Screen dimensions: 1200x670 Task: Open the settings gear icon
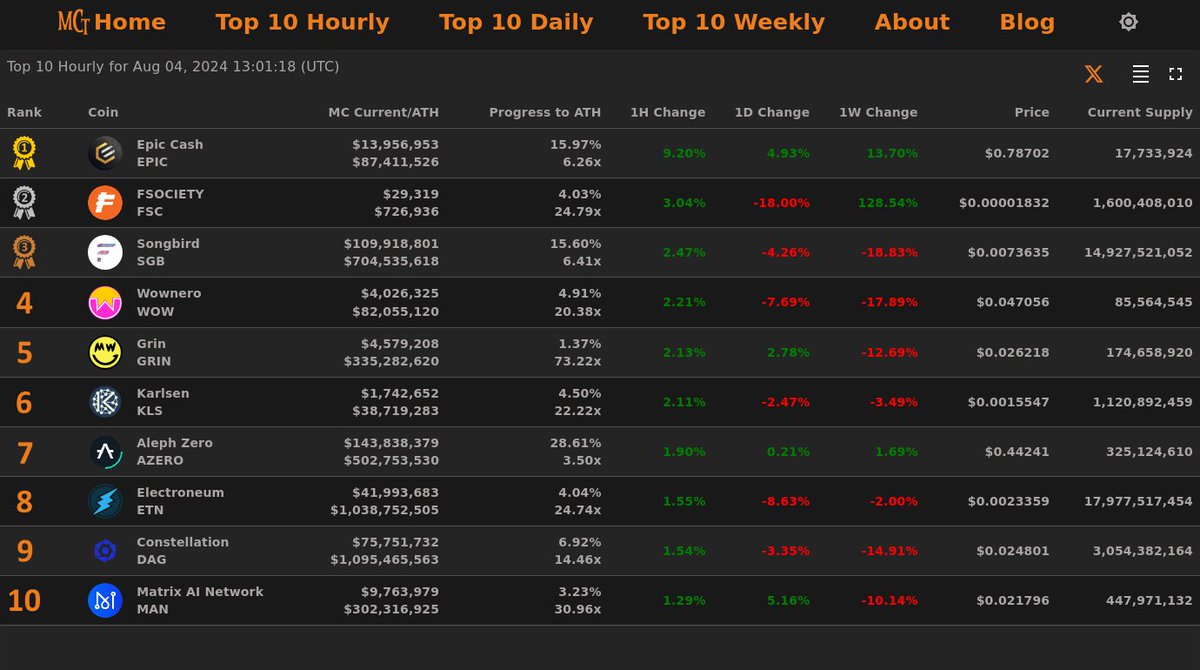1128,22
